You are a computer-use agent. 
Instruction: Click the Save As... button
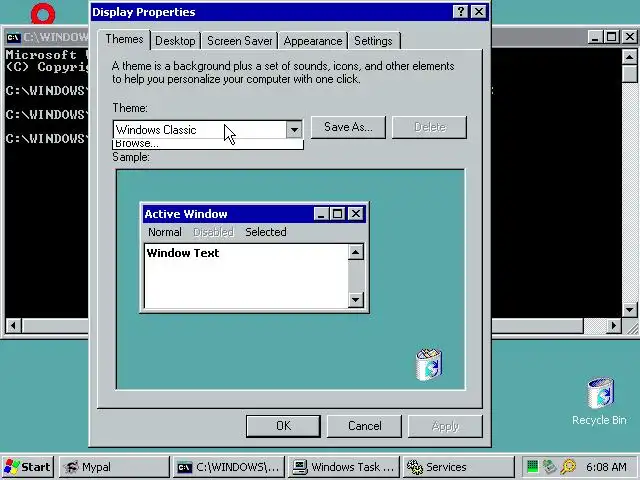[348, 127]
